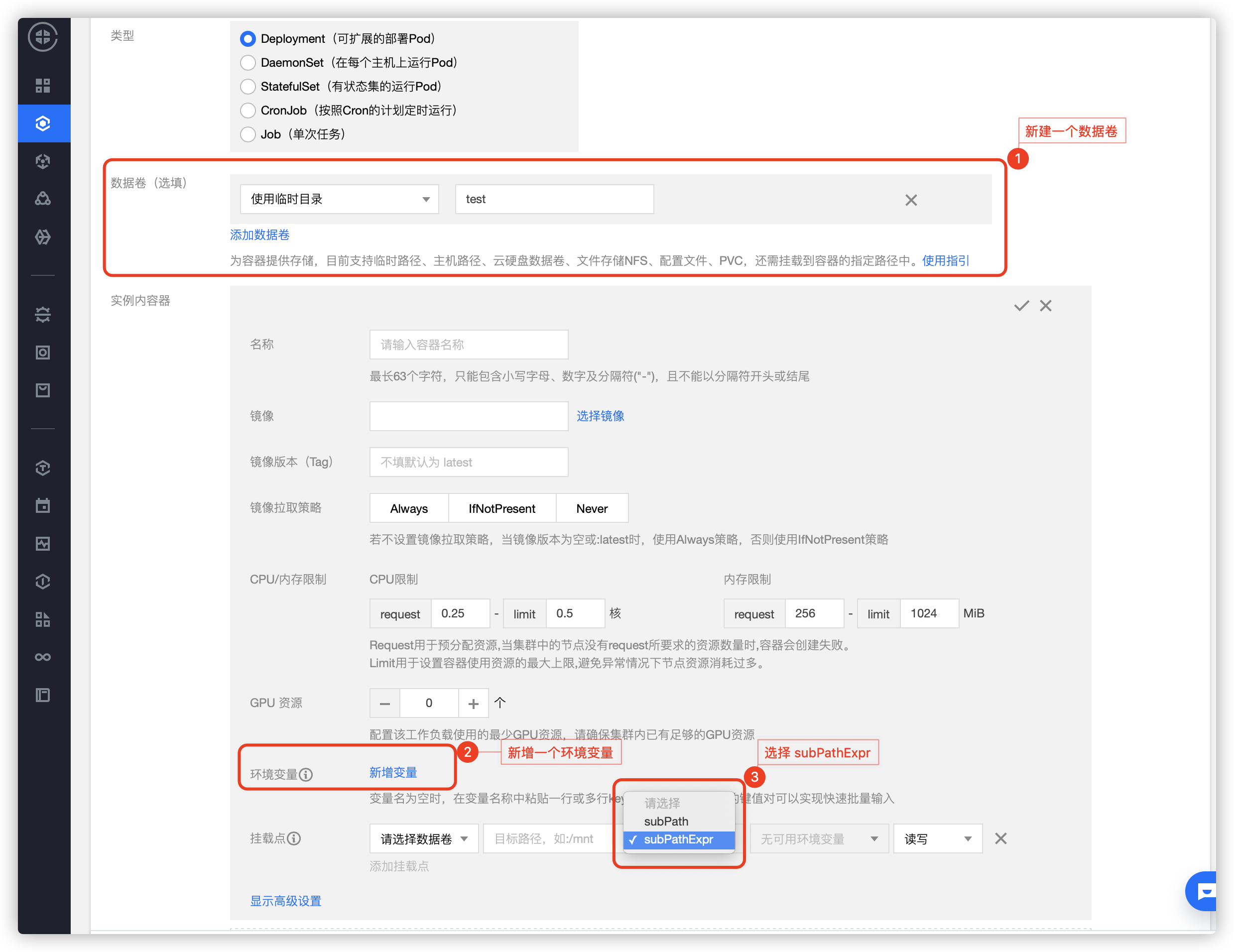Open the 请选择数据卷 dropdown

[424, 838]
